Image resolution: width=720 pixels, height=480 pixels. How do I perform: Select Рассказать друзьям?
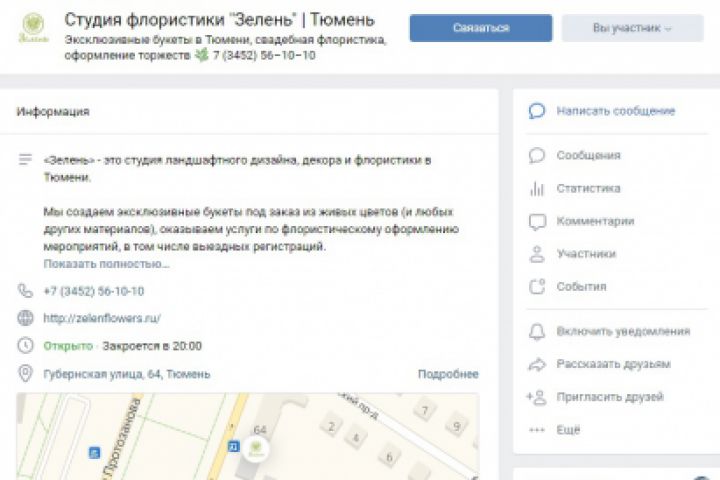(613, 364)
